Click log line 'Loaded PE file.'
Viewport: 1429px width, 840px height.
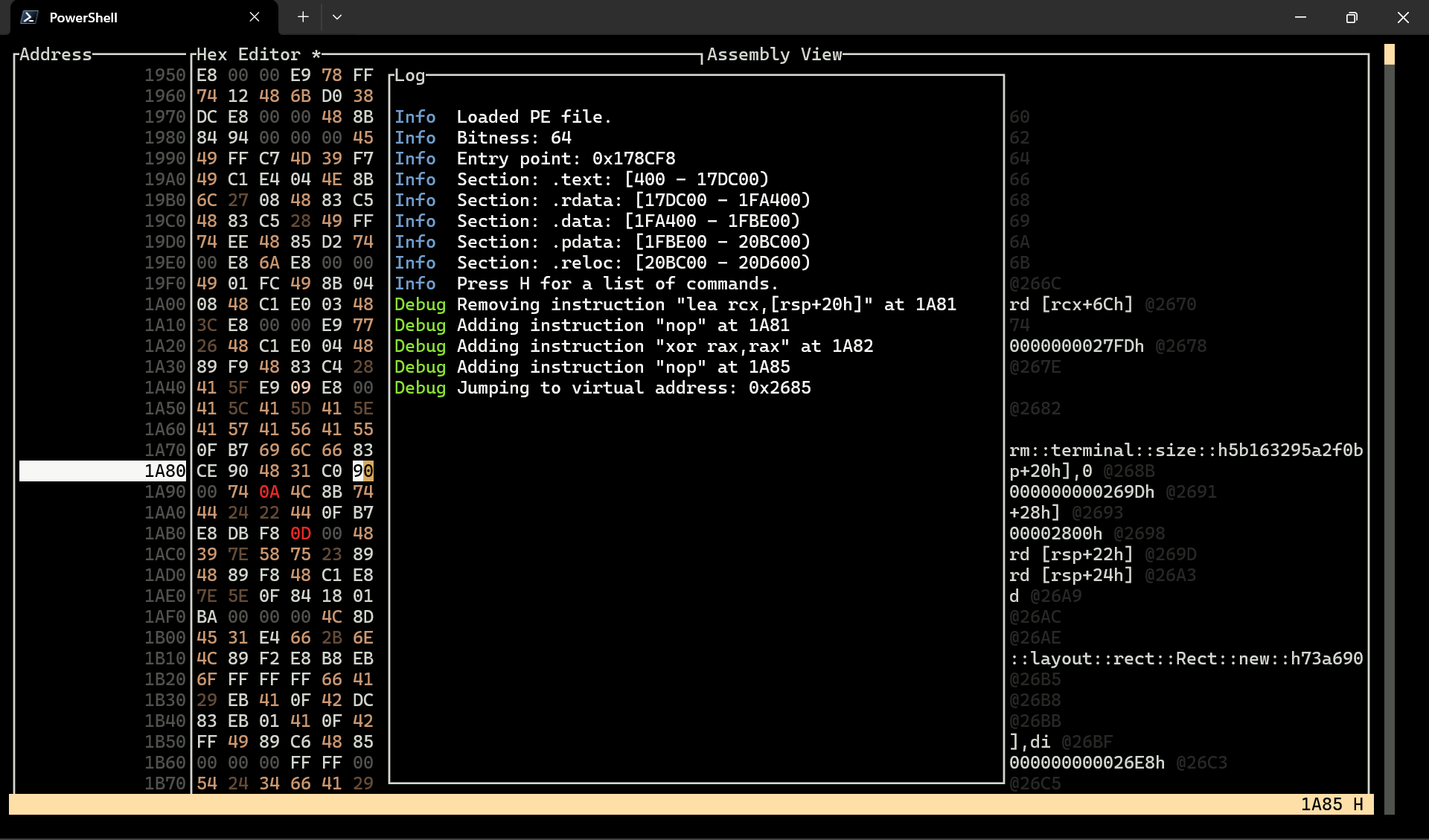coord(503,117)
